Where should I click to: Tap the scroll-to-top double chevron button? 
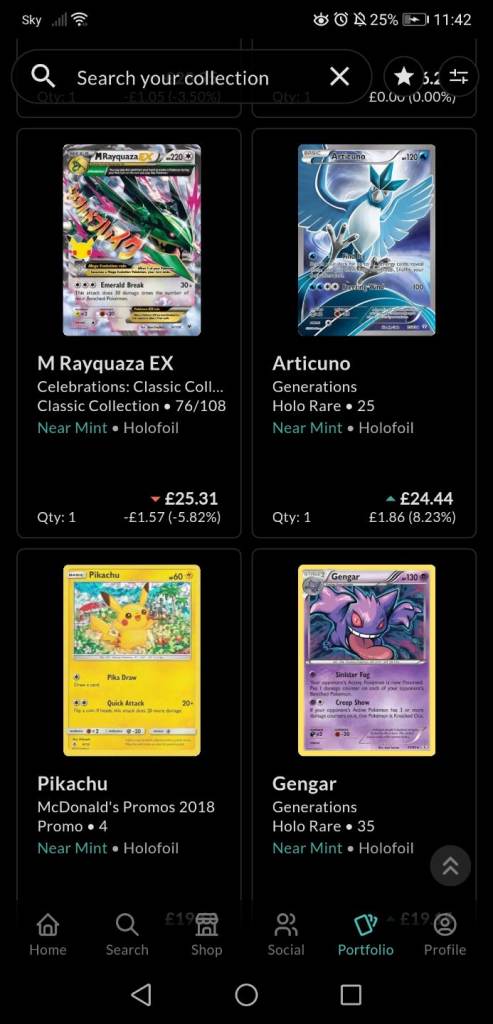pyautogui.click(x=451, y=865)
